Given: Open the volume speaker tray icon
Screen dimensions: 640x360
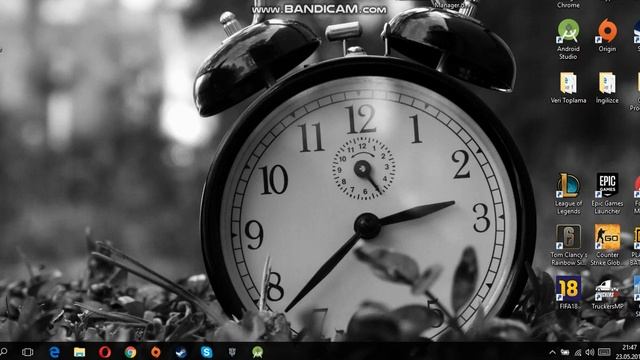Looking at the screenshot, I should pyautogui.click(x=590, y=352).
